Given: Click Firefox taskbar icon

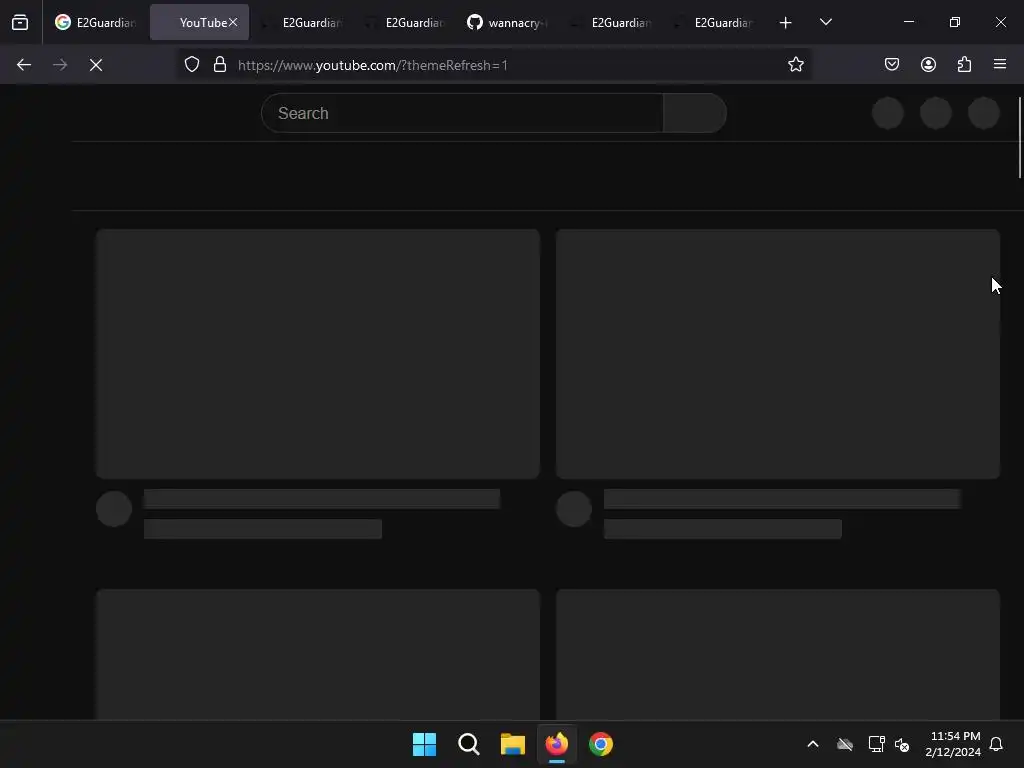Looking at the screenshot, I should click(557, 744).
